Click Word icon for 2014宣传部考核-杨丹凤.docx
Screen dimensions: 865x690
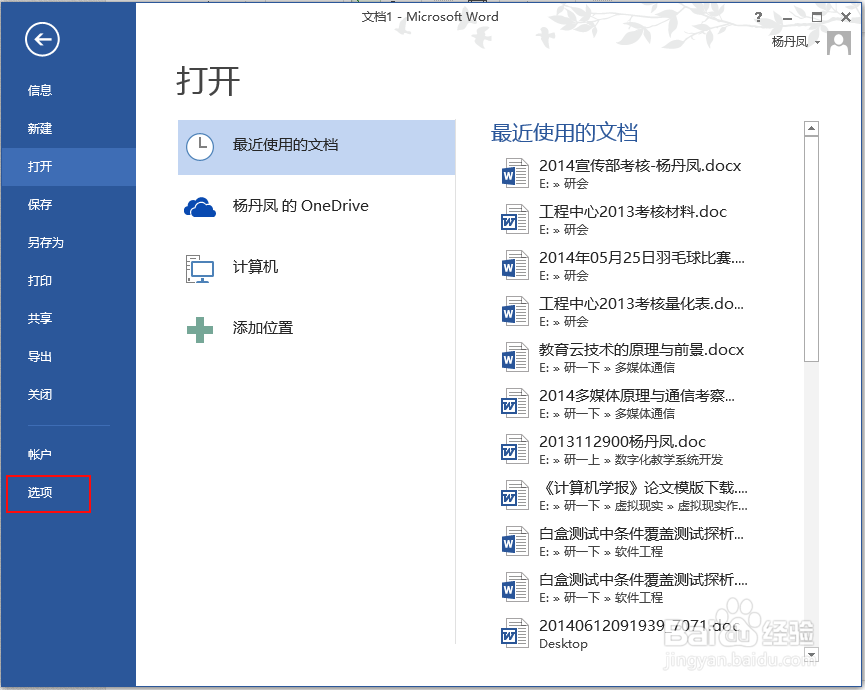pyautogui.click(x=515, y=174)
